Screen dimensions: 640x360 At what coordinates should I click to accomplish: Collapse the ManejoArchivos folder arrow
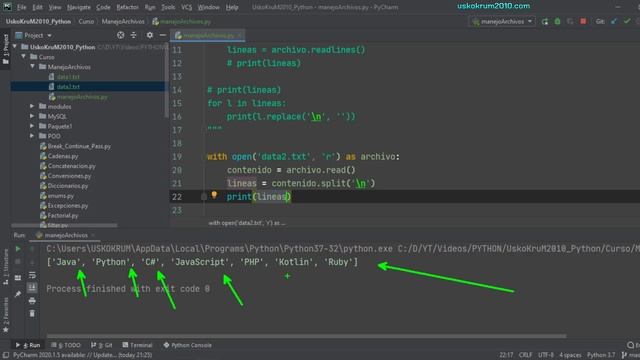click(33, 67)
